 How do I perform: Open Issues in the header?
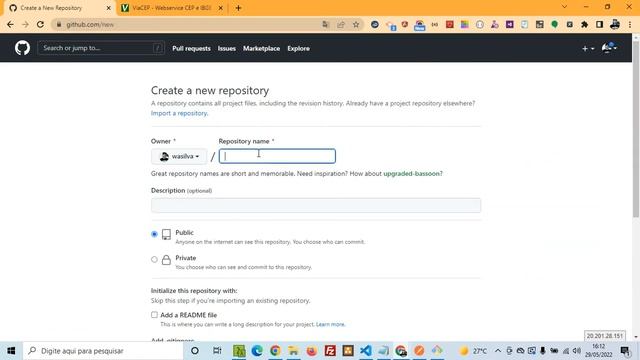point(227,49)
